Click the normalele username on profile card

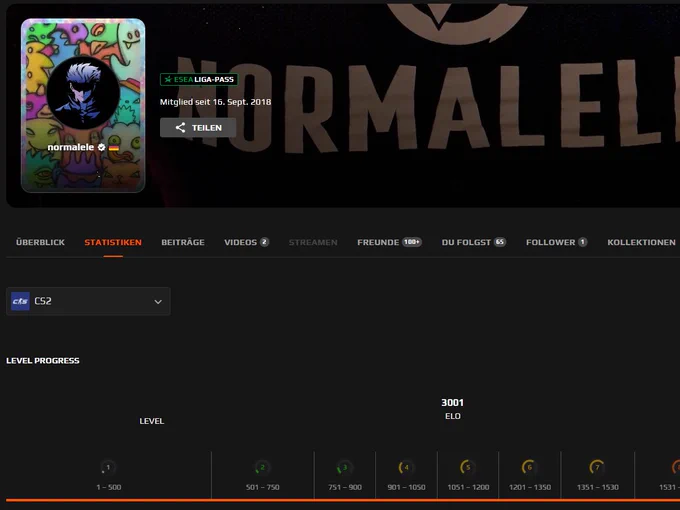(71, 147)
